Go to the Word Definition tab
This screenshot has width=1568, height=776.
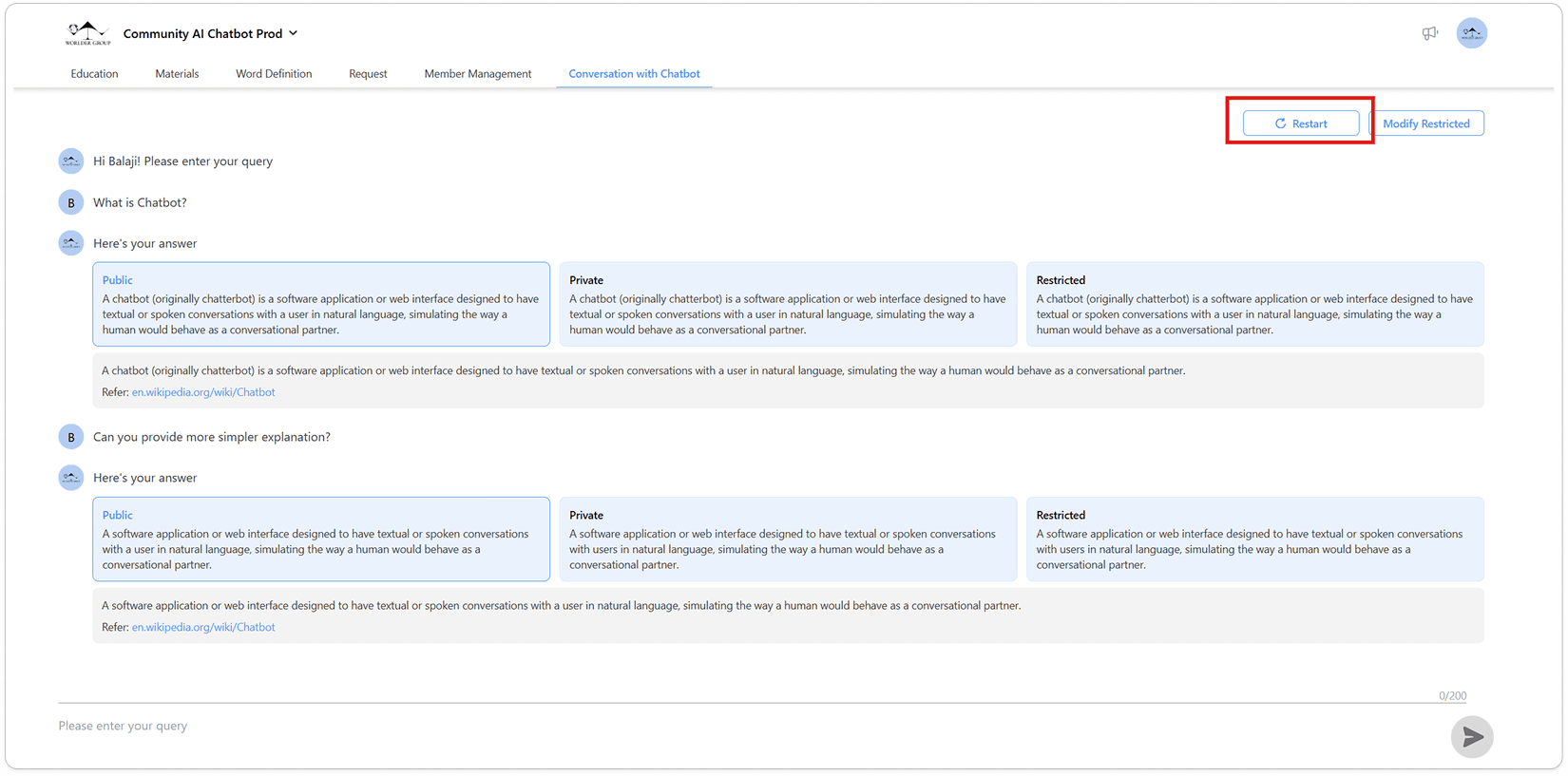point(274,74)
